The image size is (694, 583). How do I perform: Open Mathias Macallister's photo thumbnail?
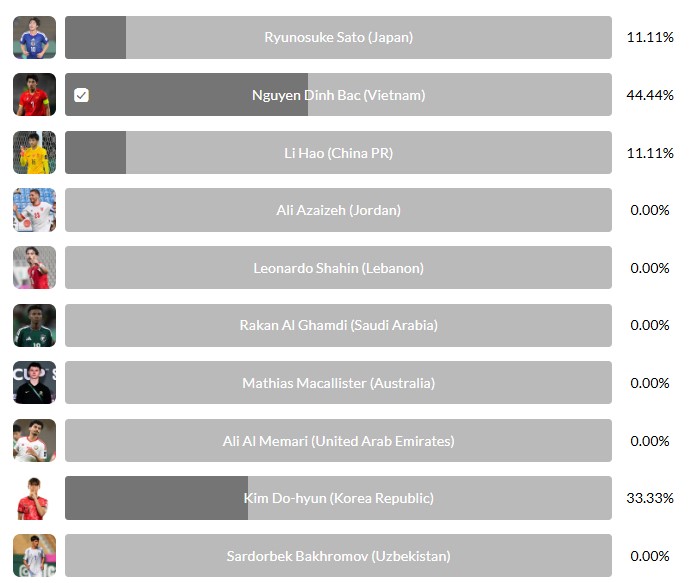pos(34,383)
